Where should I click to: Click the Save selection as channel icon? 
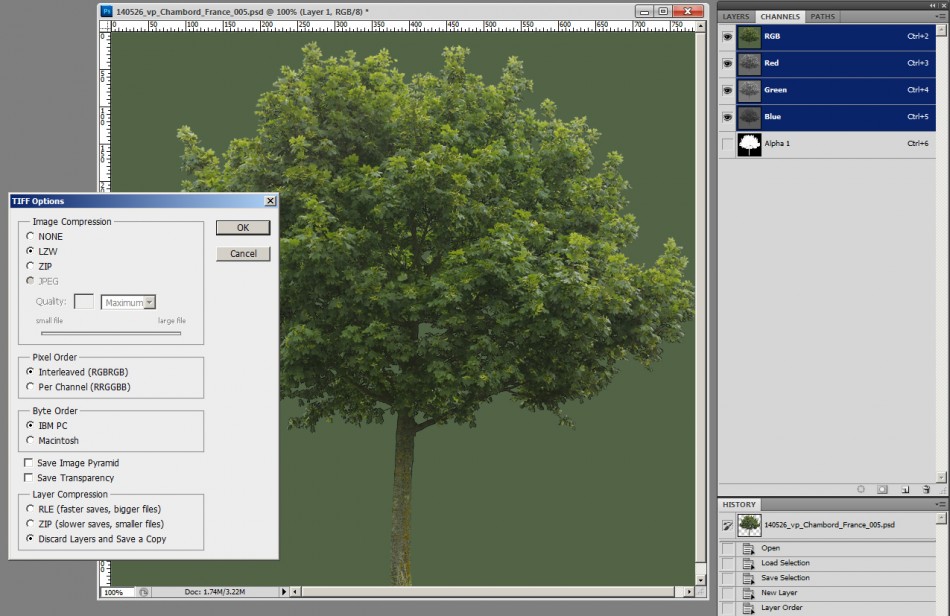click(x=884, y=489)
